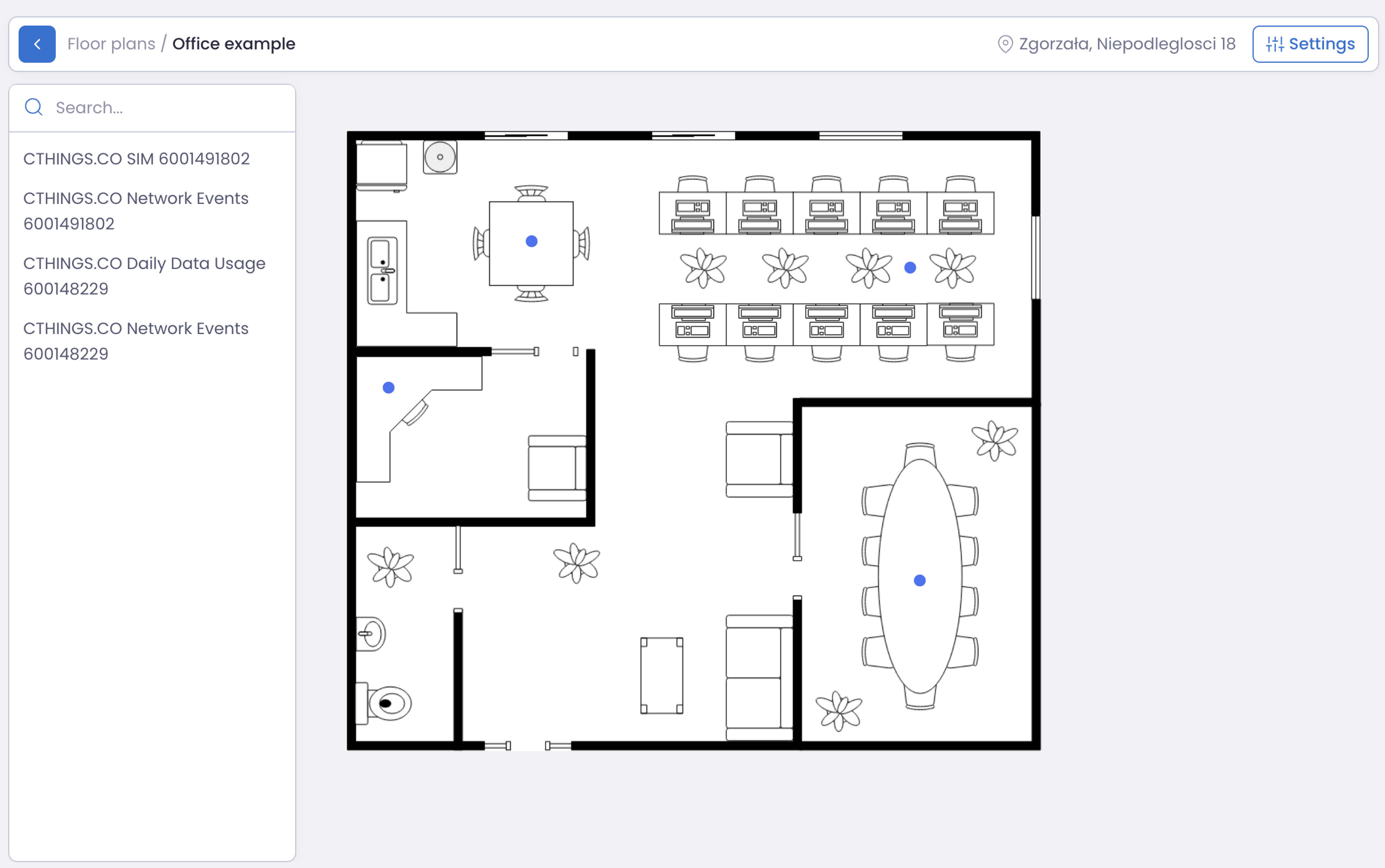1385x868 pixels.
Task: Select CTHINGS.CO SIM 6001491802 from the list
Action: coord(136,159)
